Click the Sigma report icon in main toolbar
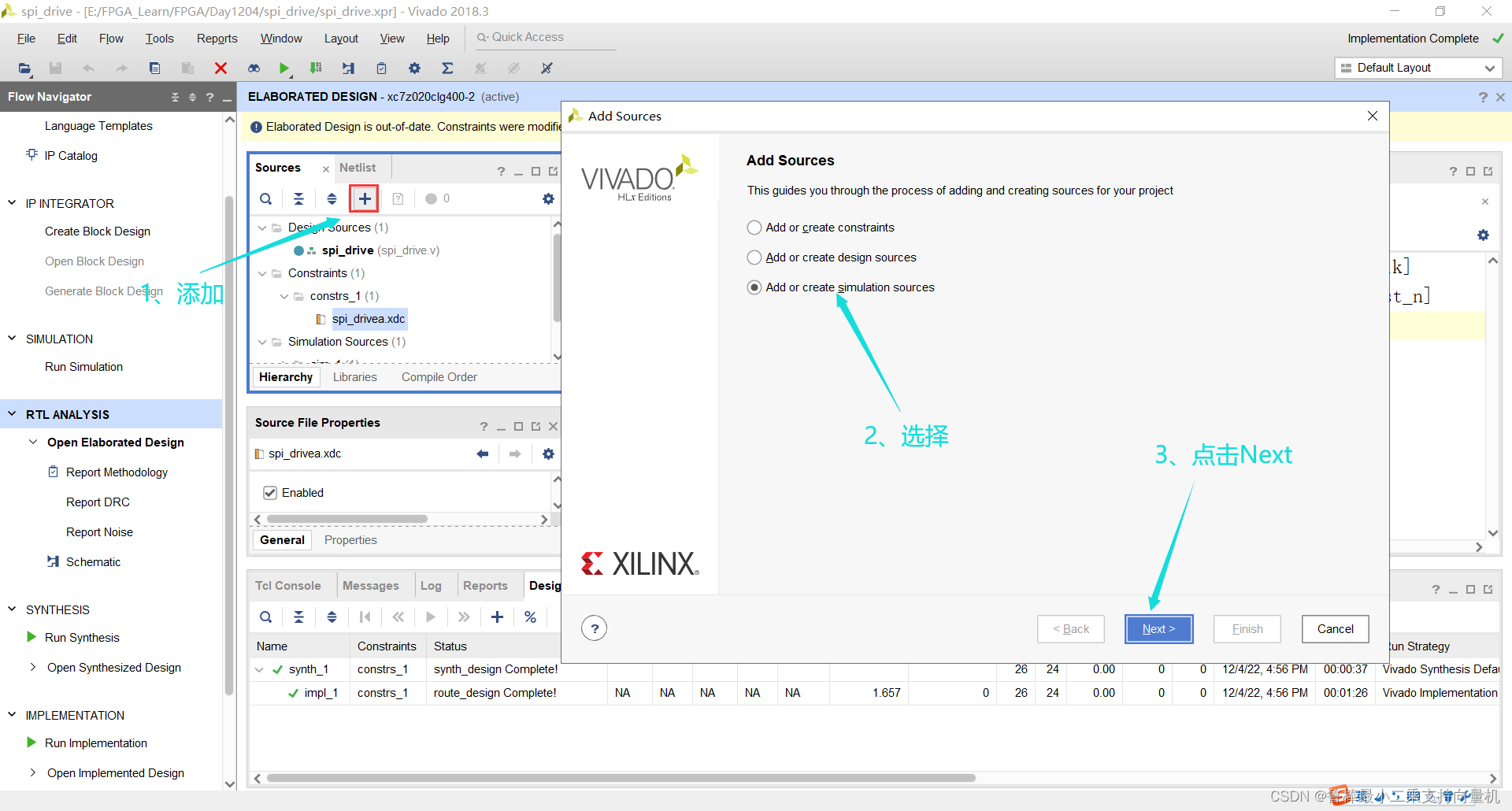Image resolution: width=1512 pixels, height=811 pixels. [447, 69]
